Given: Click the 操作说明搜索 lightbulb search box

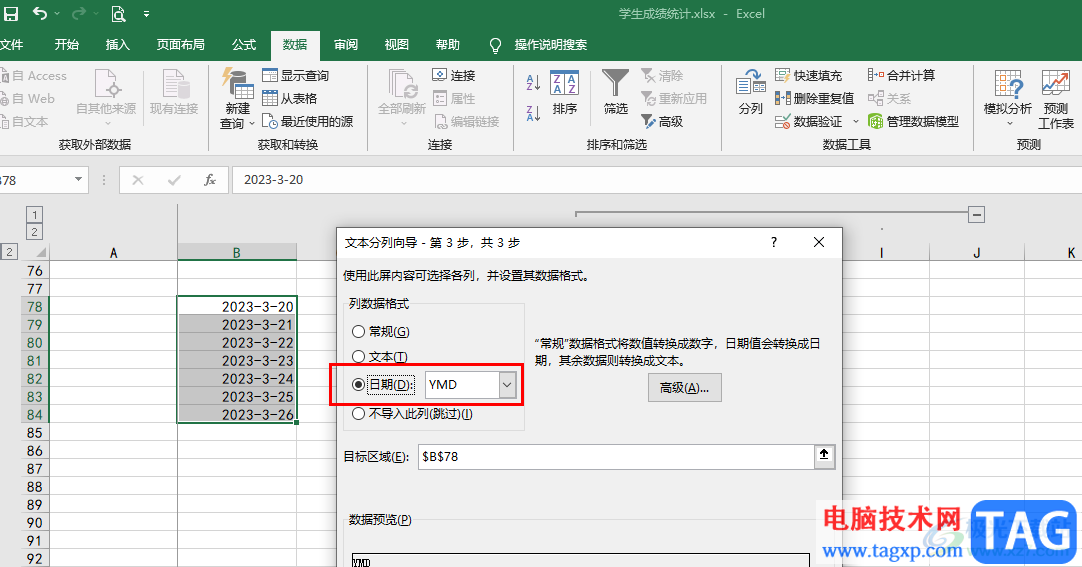Looking at the screenshot, I should tap(538, 45).
